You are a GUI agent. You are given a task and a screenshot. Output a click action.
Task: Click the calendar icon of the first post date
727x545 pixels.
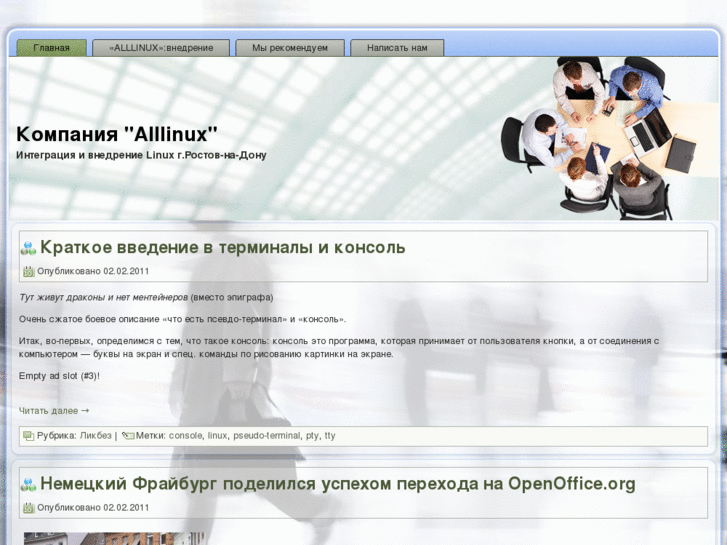tap(29, 271)
